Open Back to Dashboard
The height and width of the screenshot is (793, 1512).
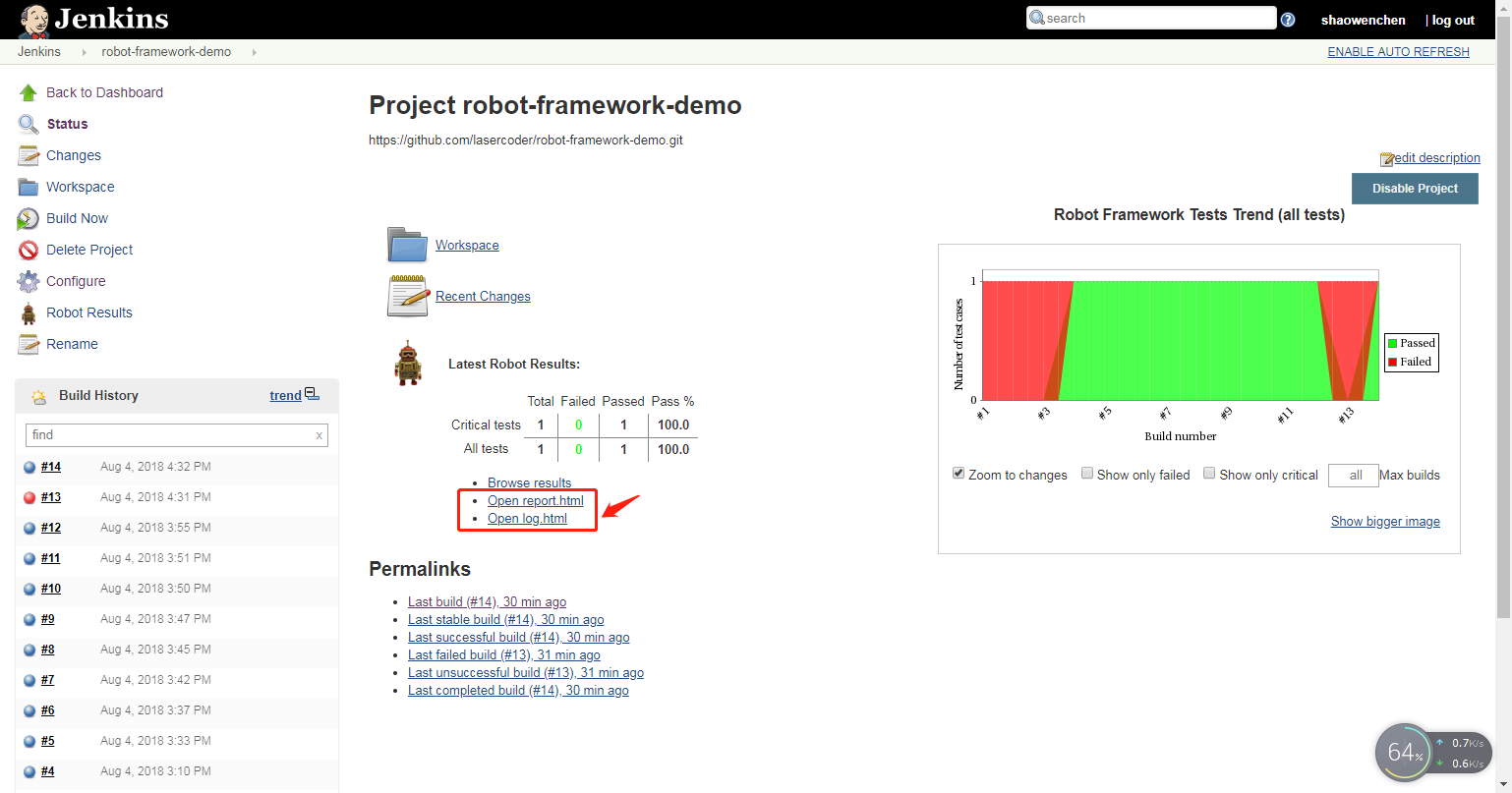[x=104, y=92]
